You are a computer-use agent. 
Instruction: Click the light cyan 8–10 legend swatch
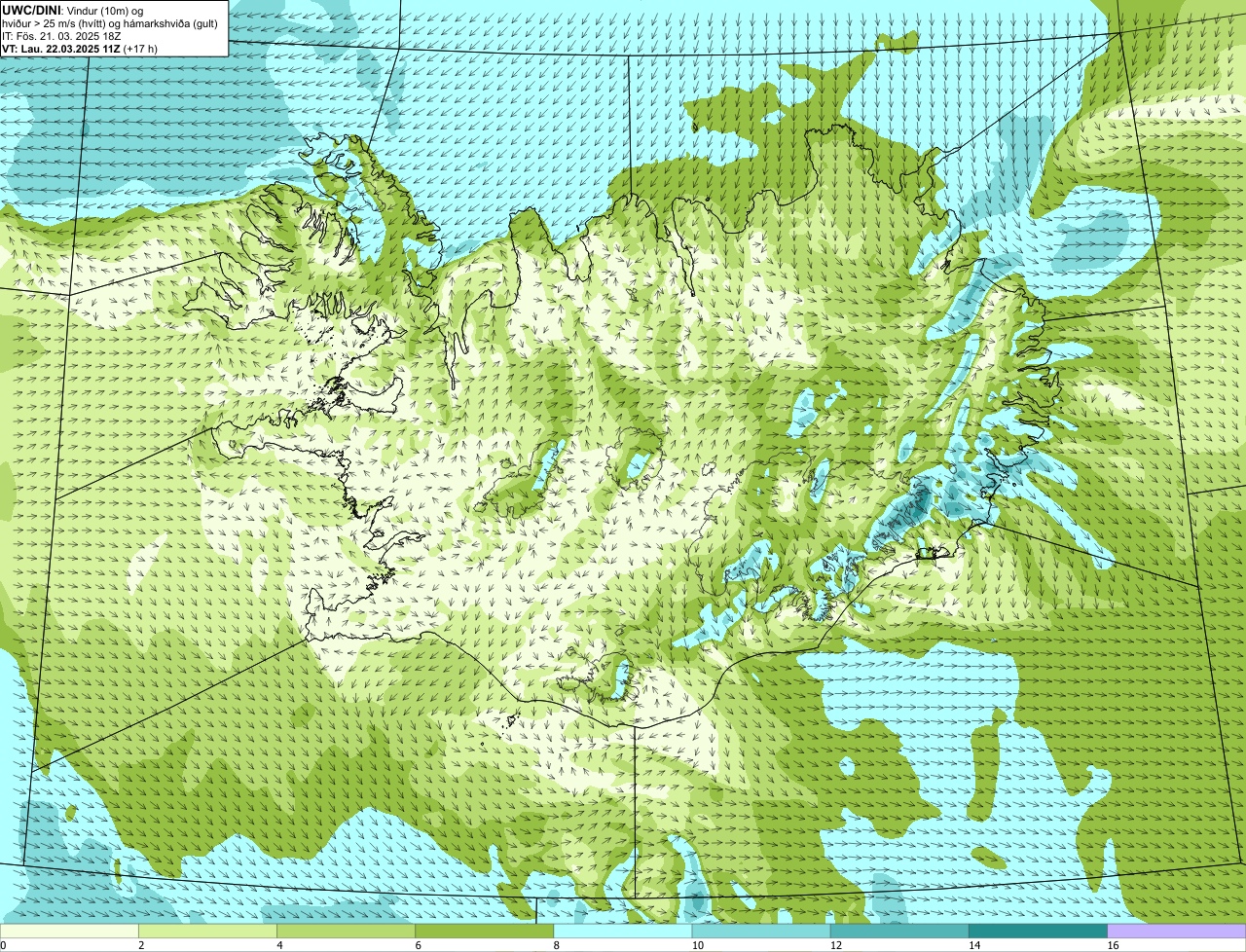623,932
